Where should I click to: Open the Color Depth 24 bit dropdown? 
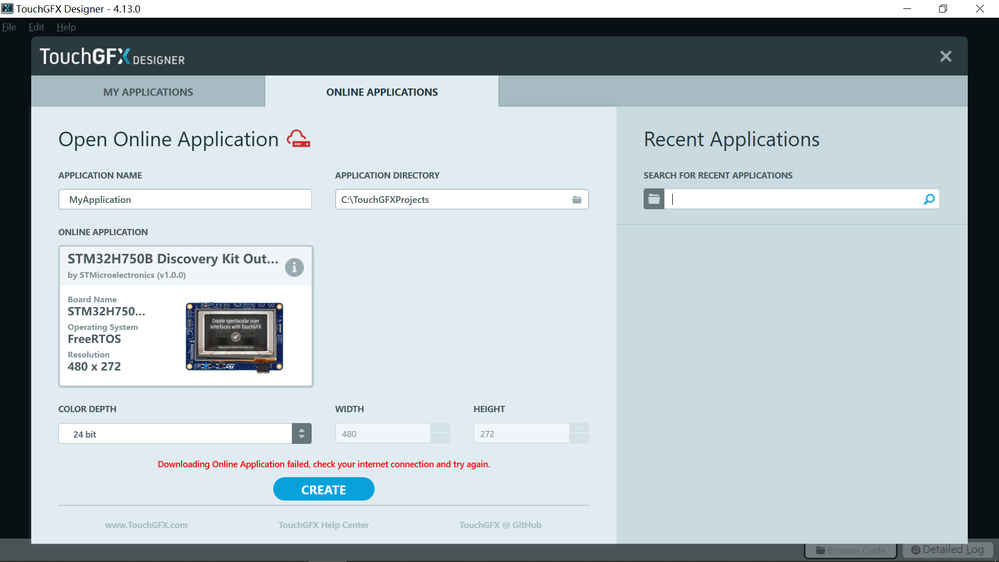(185, 434)
